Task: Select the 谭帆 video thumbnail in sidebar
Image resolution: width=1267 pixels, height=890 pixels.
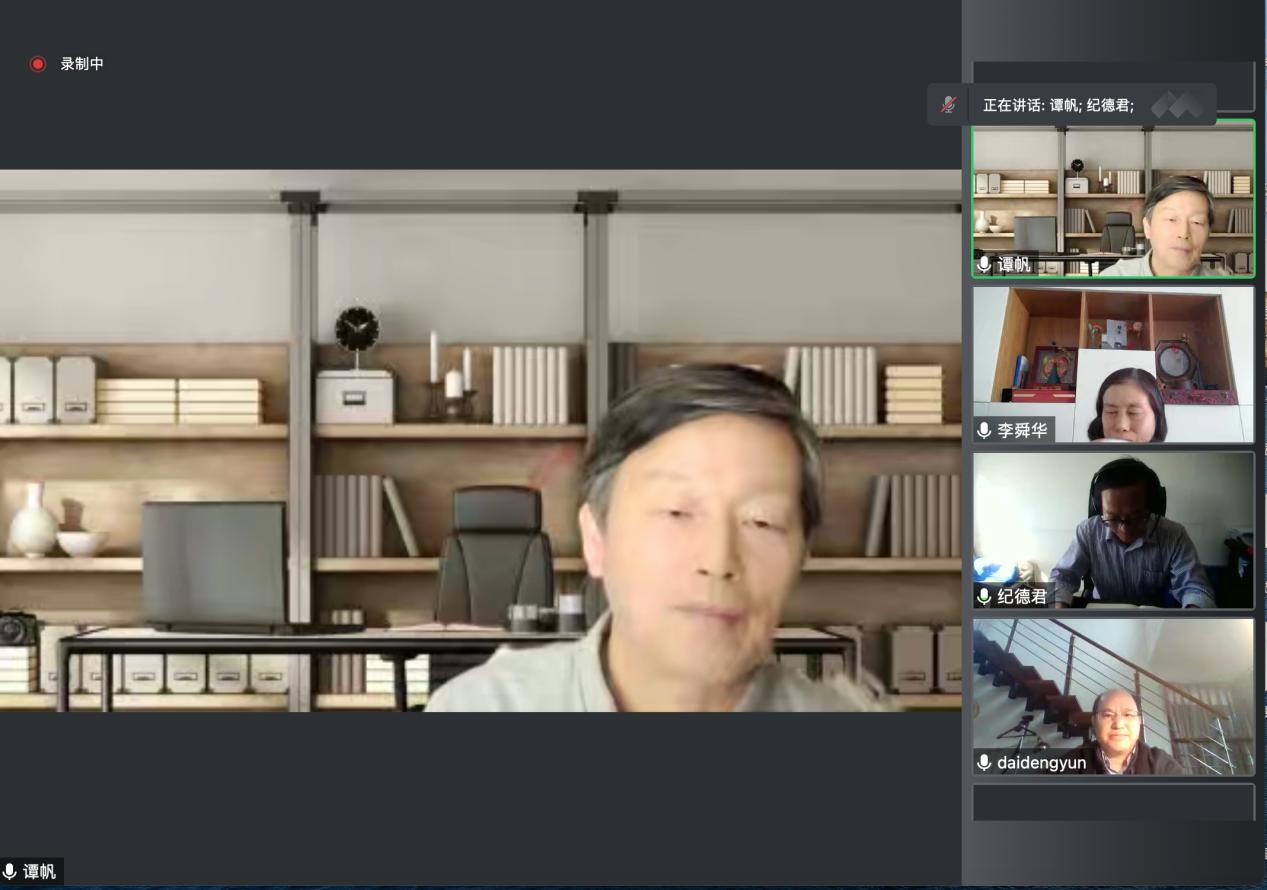Action: [1113, 198]
